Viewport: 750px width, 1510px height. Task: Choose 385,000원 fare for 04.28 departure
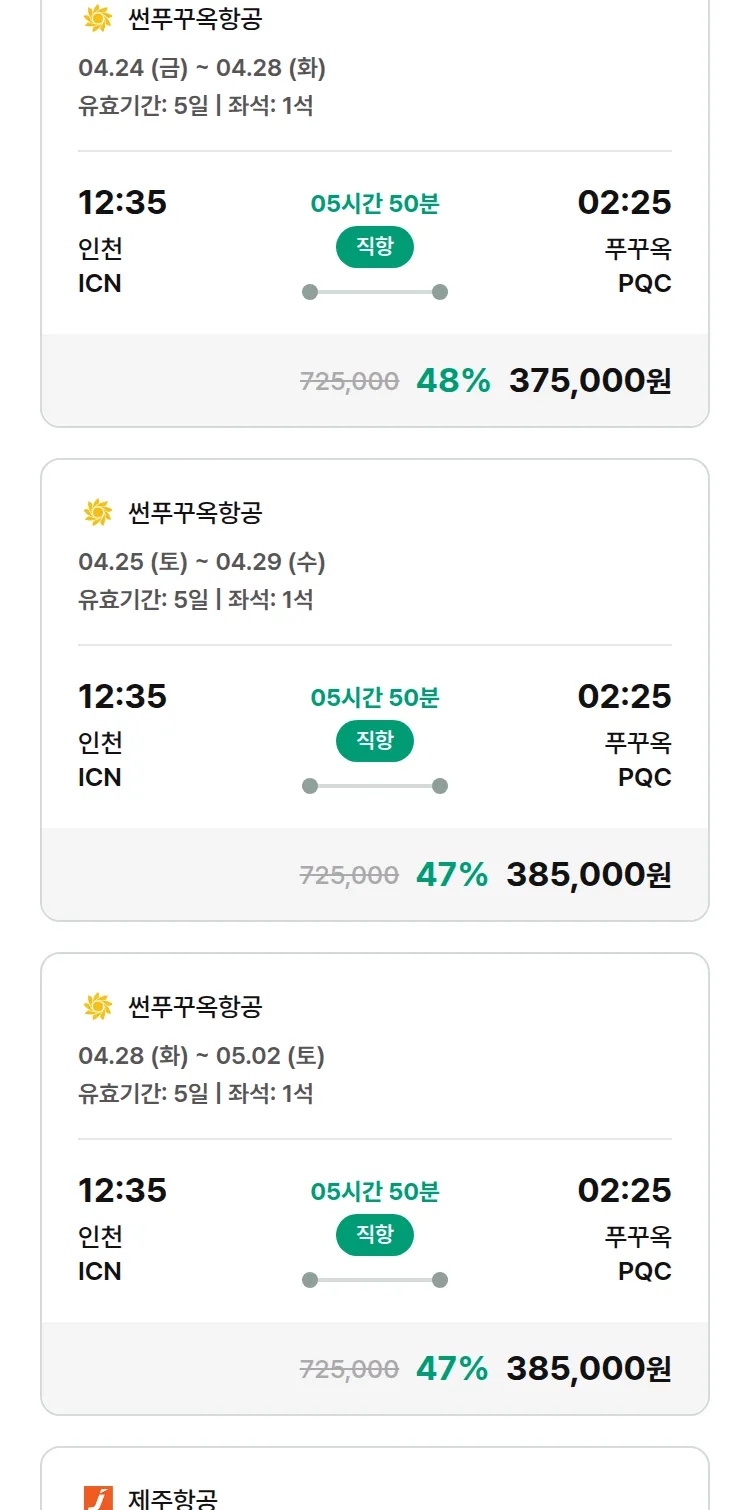click(x=588, y=1369)
